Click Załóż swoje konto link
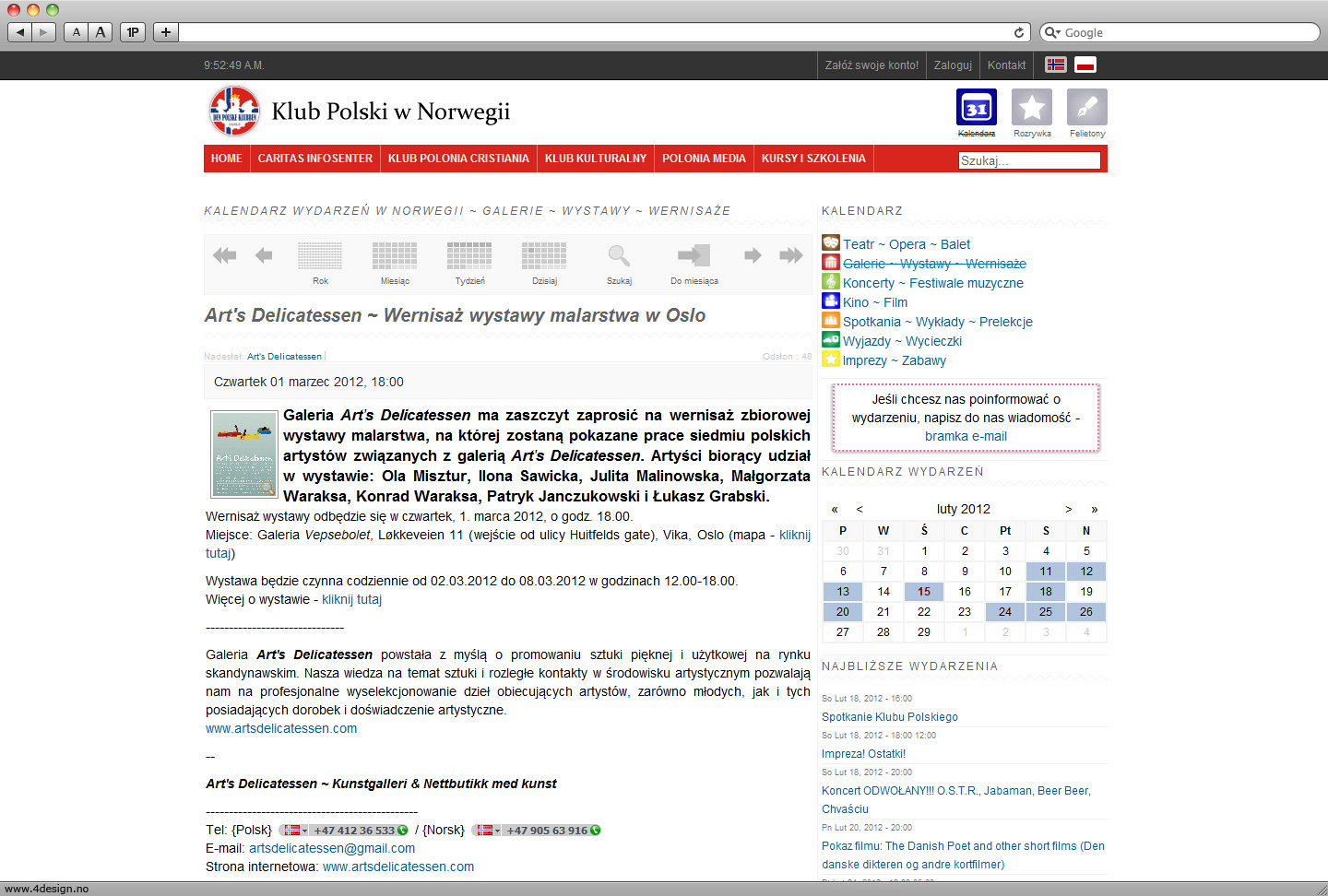The height and width of the screenshot is (896, 1328). [871, 65]
